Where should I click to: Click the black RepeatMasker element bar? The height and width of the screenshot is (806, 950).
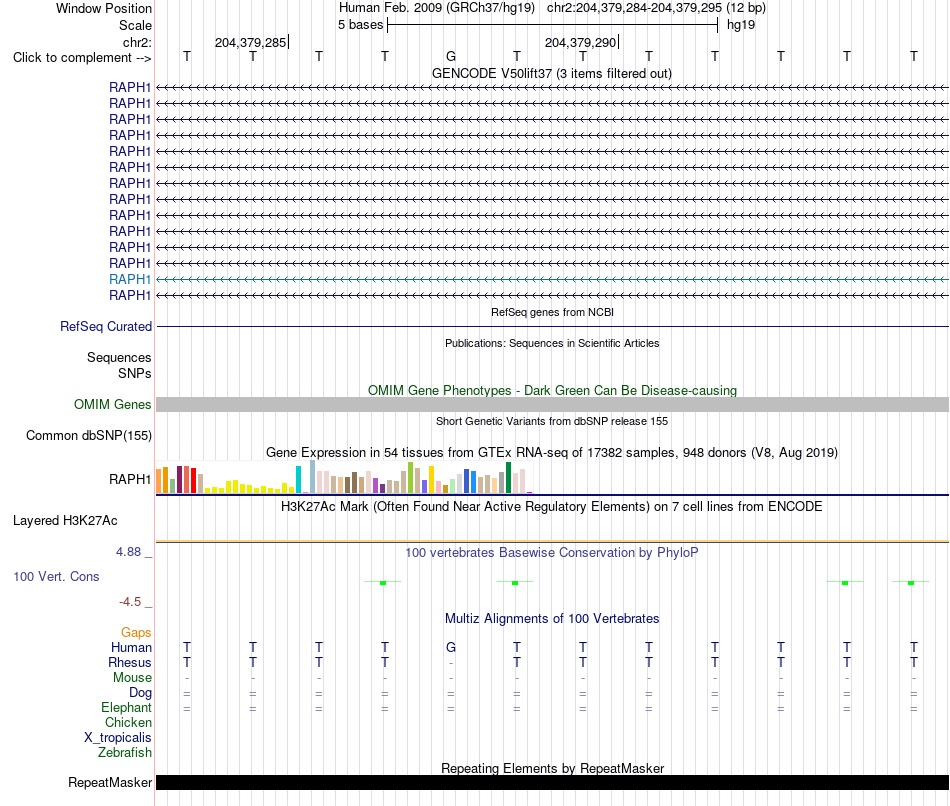pyautogui.click(x=552, y=782)
